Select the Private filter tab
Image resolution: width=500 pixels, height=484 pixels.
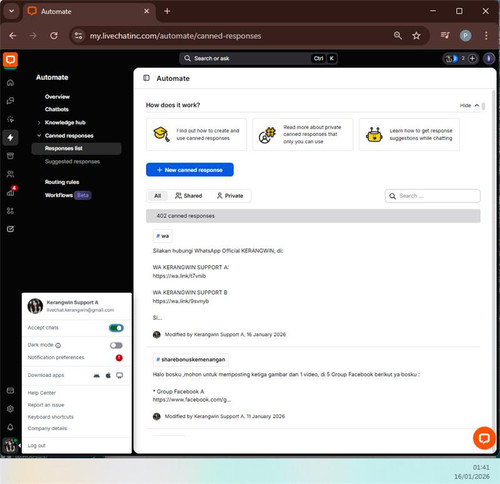tap(230, 196)
